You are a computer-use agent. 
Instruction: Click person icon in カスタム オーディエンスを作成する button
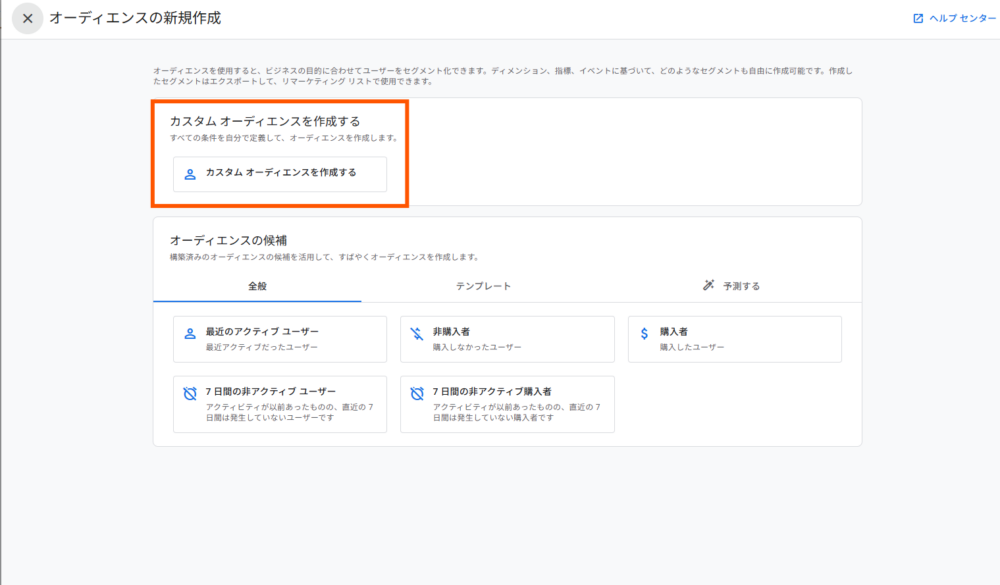click(190, 173)
